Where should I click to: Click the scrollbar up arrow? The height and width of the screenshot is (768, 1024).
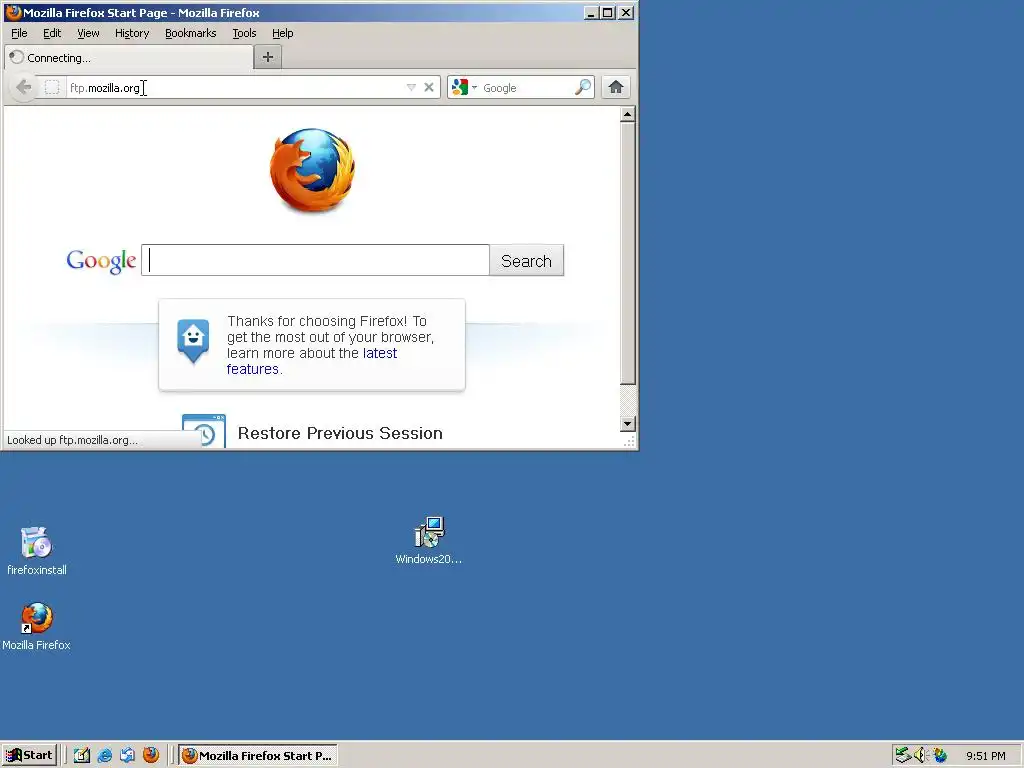(628, 115)
